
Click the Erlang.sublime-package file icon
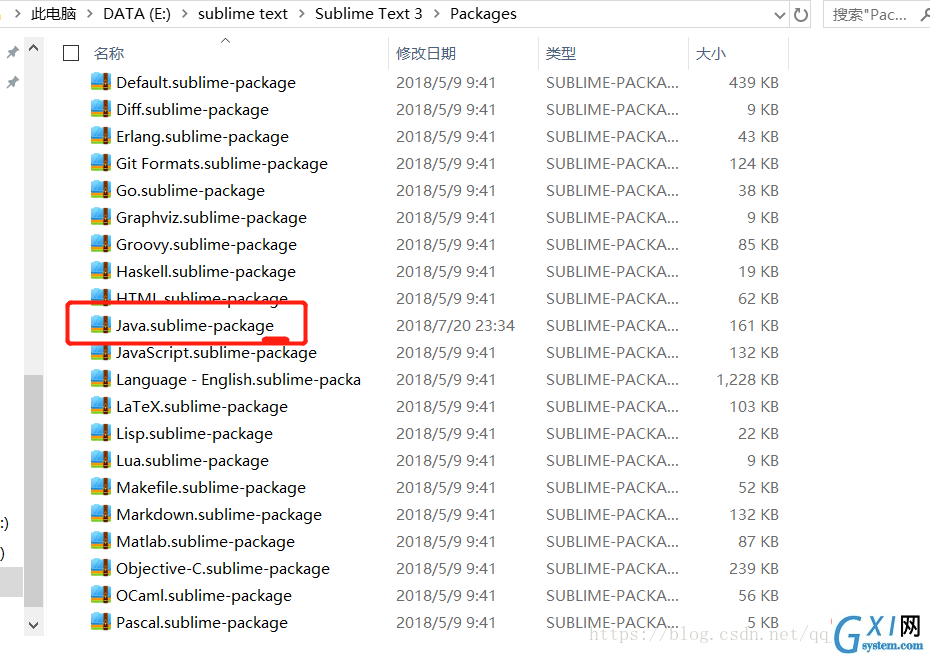tap(101, 136)
